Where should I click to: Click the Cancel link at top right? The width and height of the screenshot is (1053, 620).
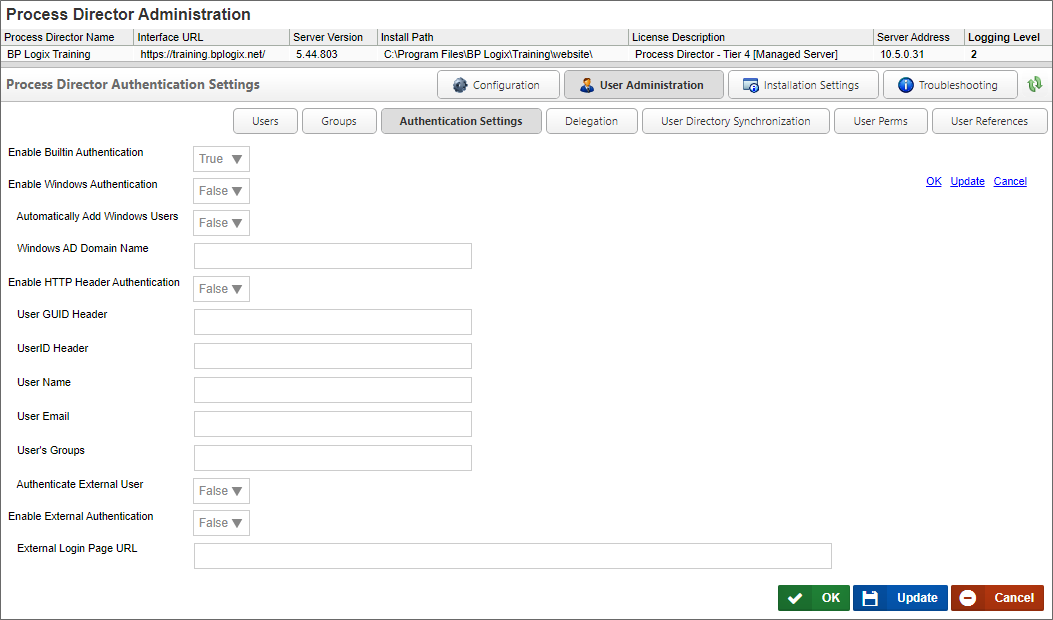point(1010,181)
